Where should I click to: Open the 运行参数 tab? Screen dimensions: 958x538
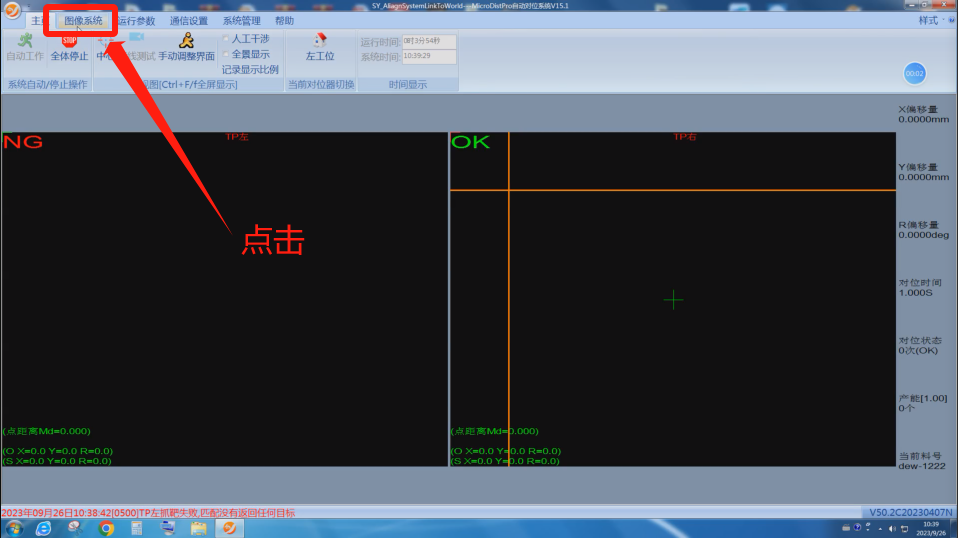click(136, 20)
